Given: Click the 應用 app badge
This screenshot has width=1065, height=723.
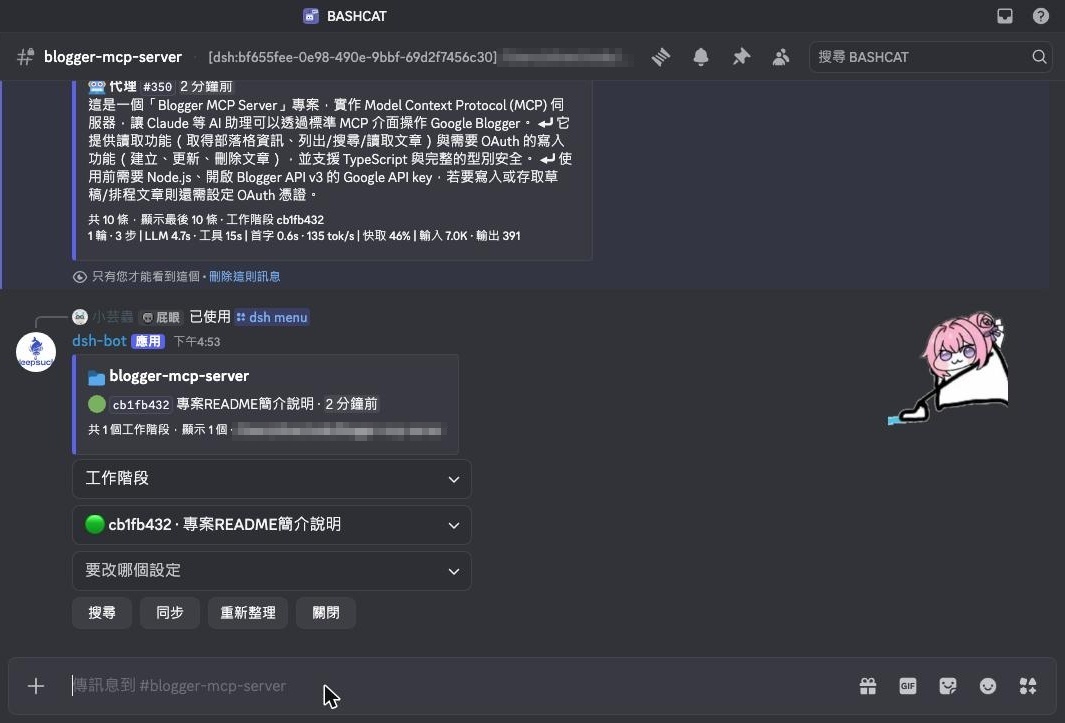Looking at the screenshot, I should pyautogui.click(x=148, y=341).
